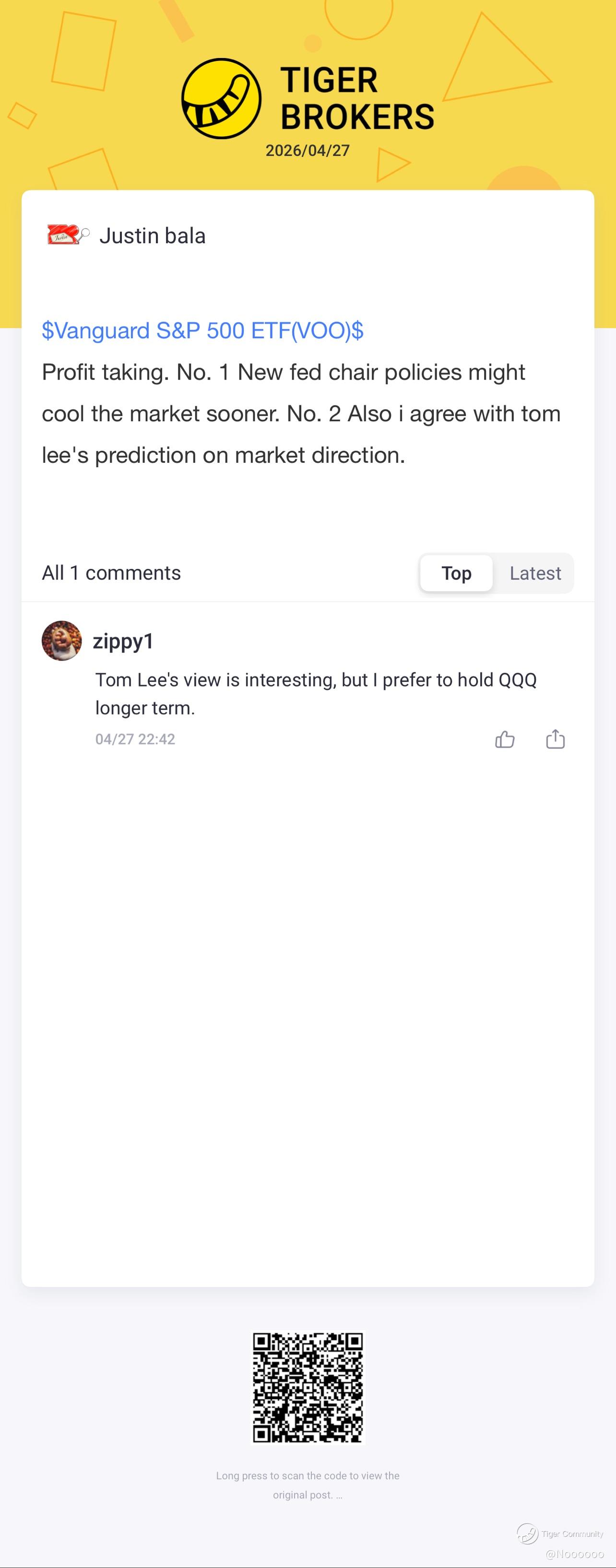The image size is (616, 1568).
Task: Click the 2026/04/27 date label
Action: point(308,150)
